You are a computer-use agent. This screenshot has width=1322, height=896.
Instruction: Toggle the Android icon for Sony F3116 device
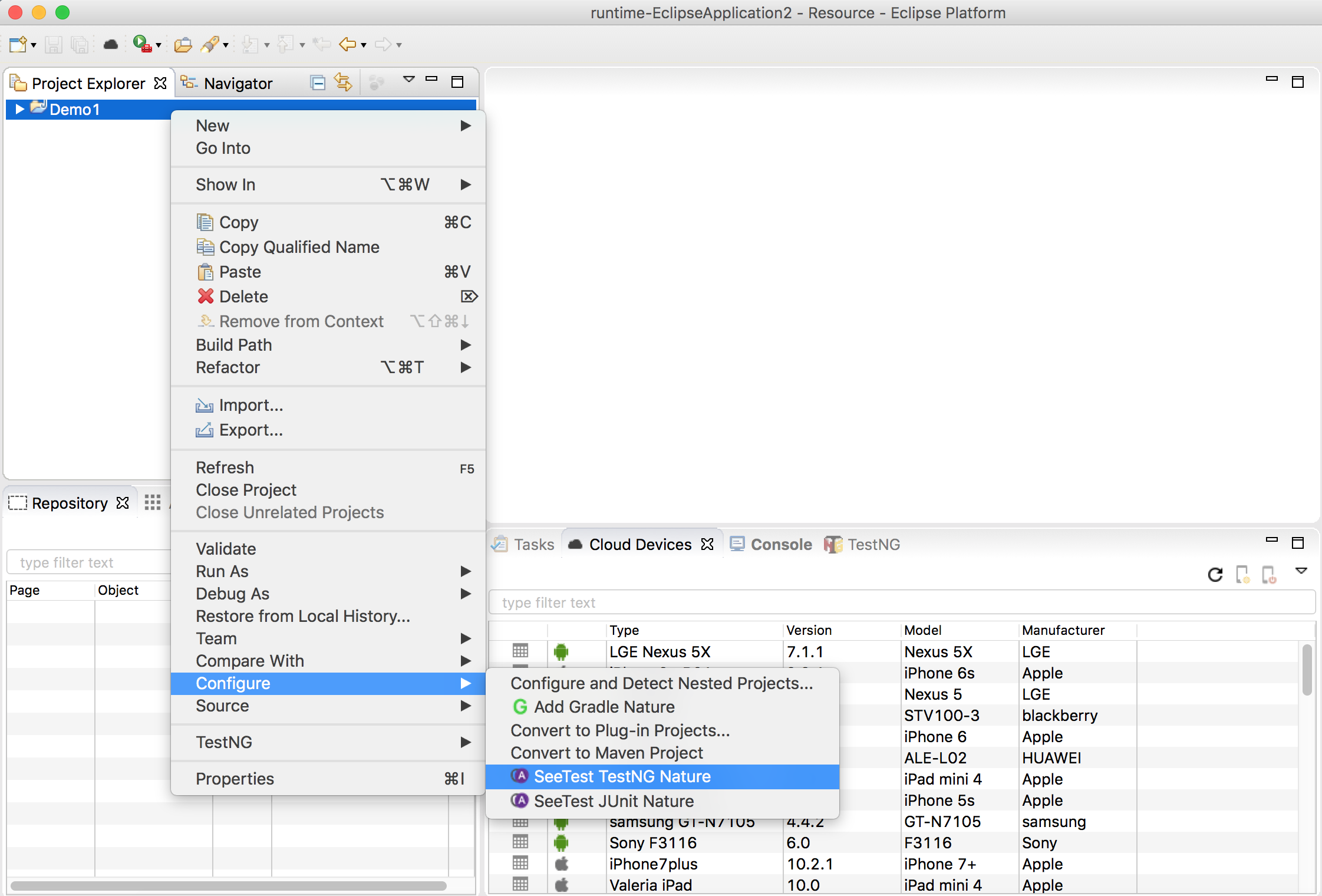(561, 842)
